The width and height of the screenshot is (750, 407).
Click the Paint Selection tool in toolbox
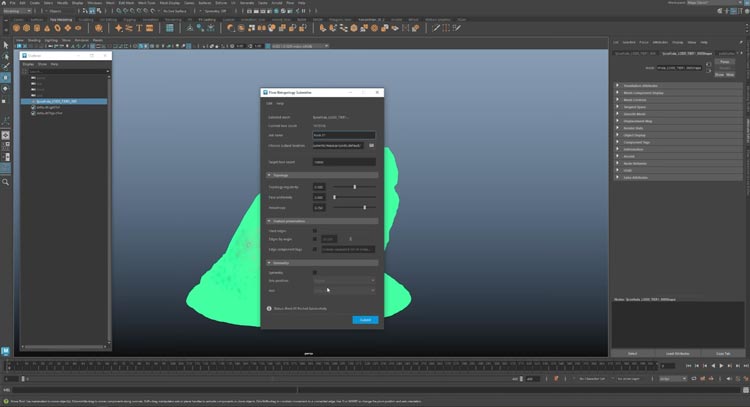pyautogui.click(x=6, y=67)
